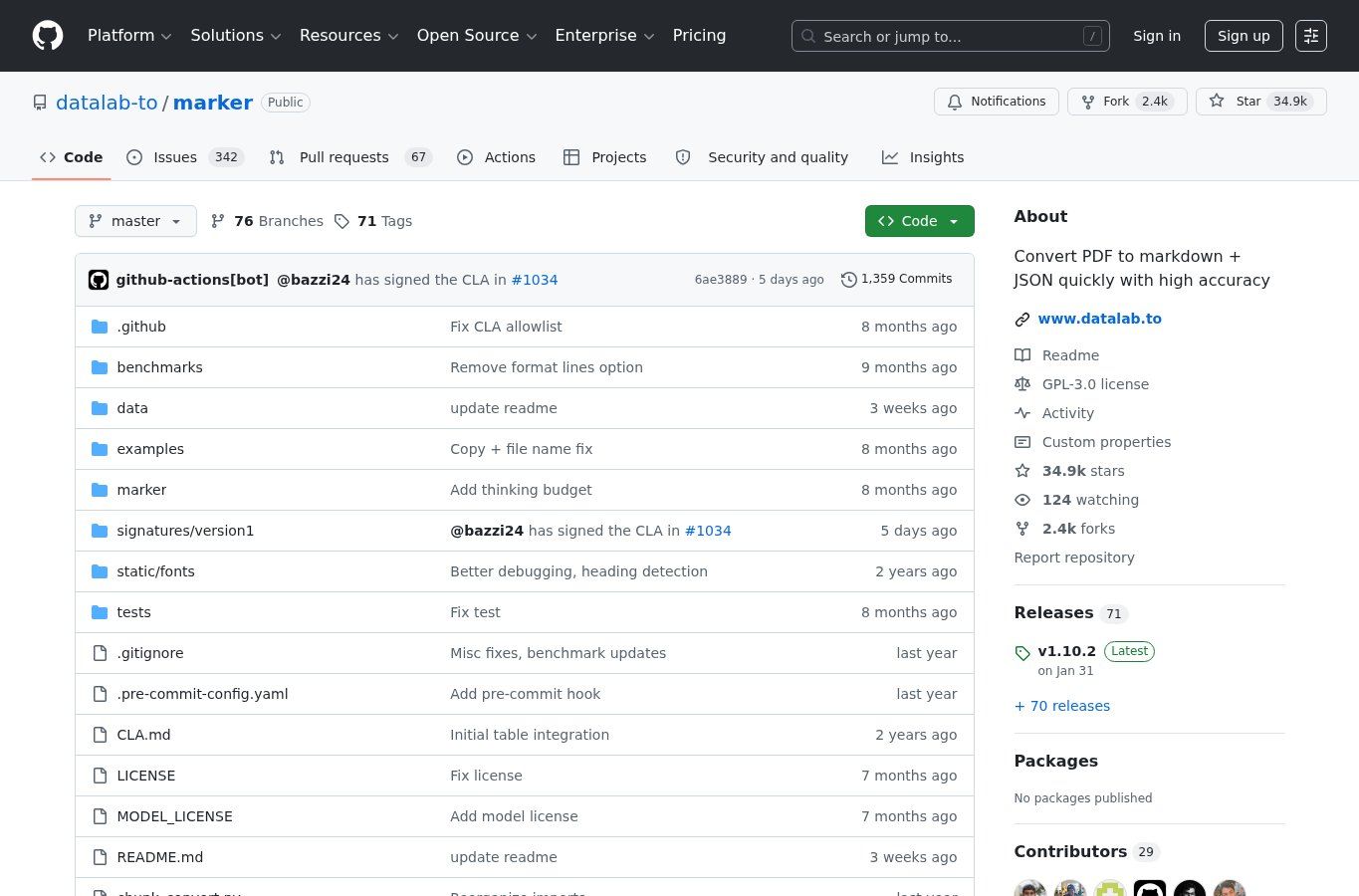The width and height of the screenshot is (1359, 896).
Task: Click the Projects table icon
Action: [x=571, y=157]
